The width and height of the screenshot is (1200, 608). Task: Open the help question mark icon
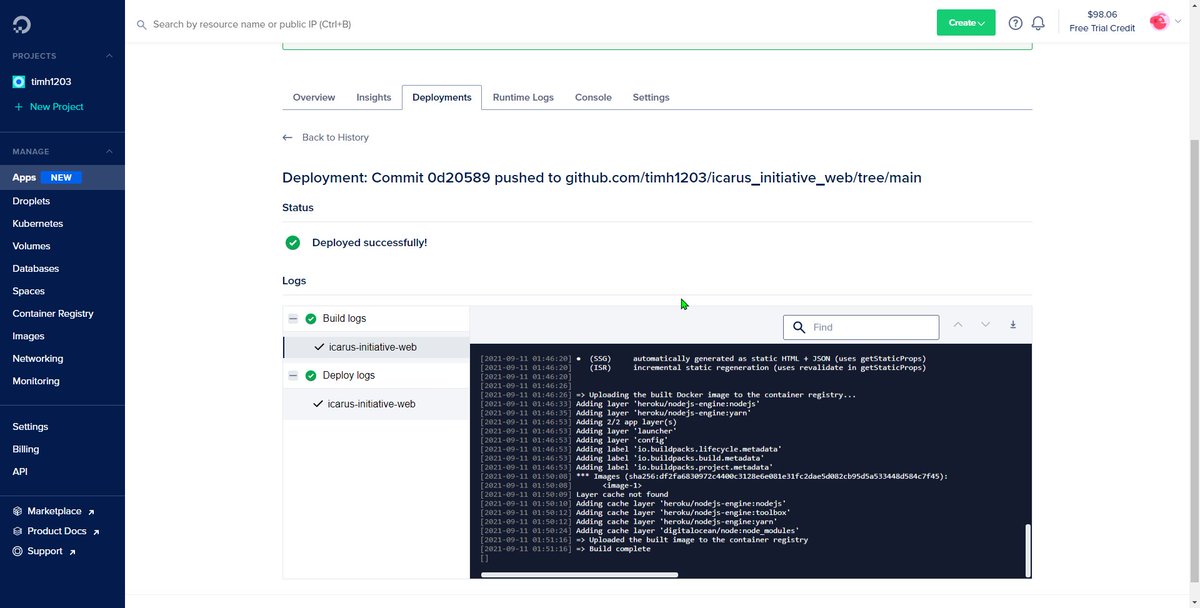pyautogui.click(x=1015, y=23)
